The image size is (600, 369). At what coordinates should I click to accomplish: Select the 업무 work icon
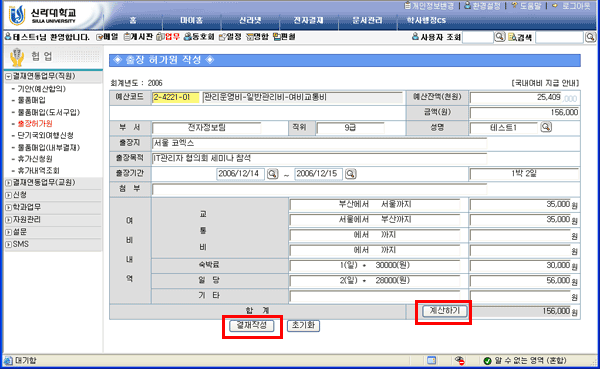[168, 37]
